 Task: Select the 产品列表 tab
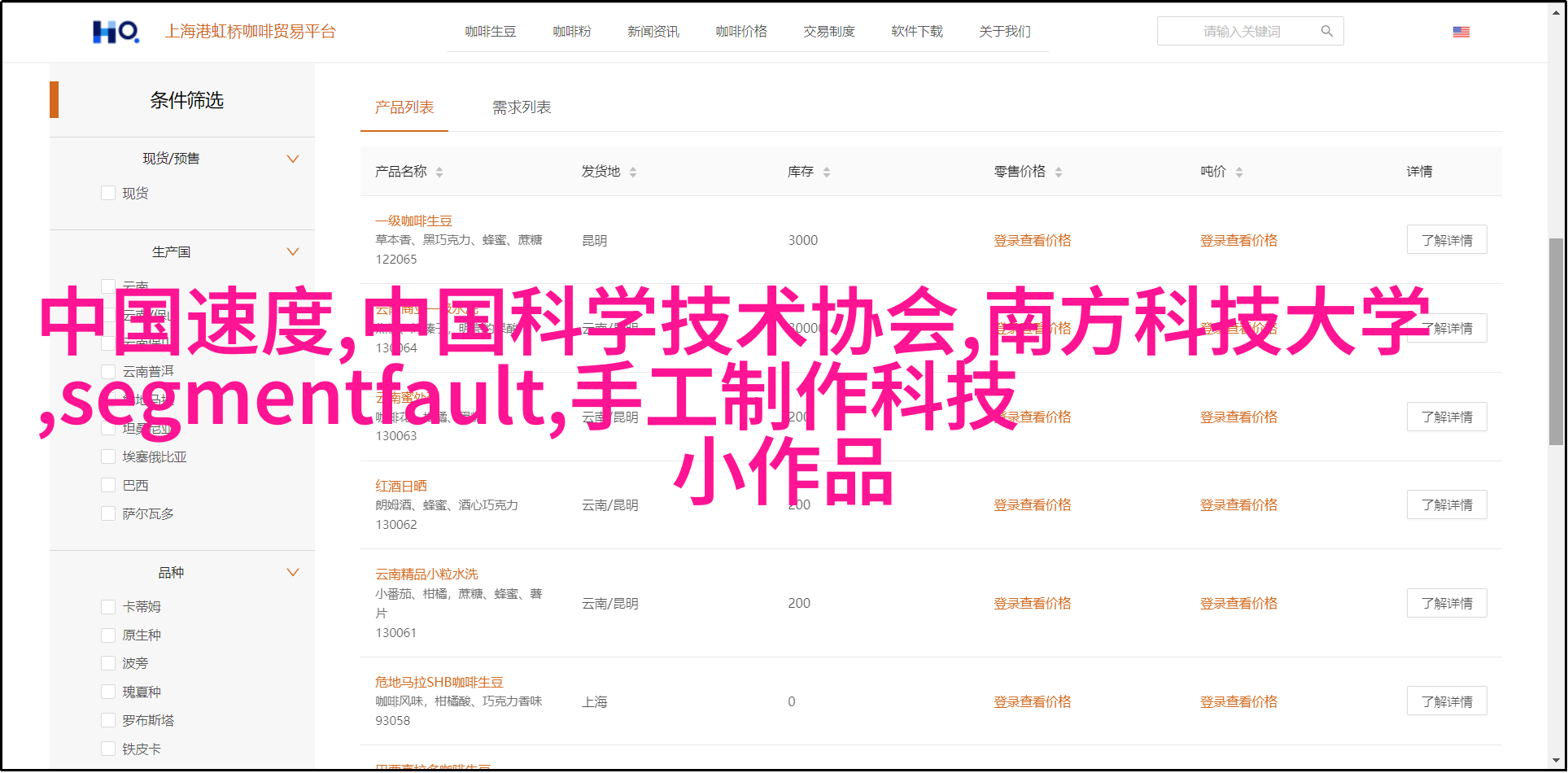coord(404,107)
